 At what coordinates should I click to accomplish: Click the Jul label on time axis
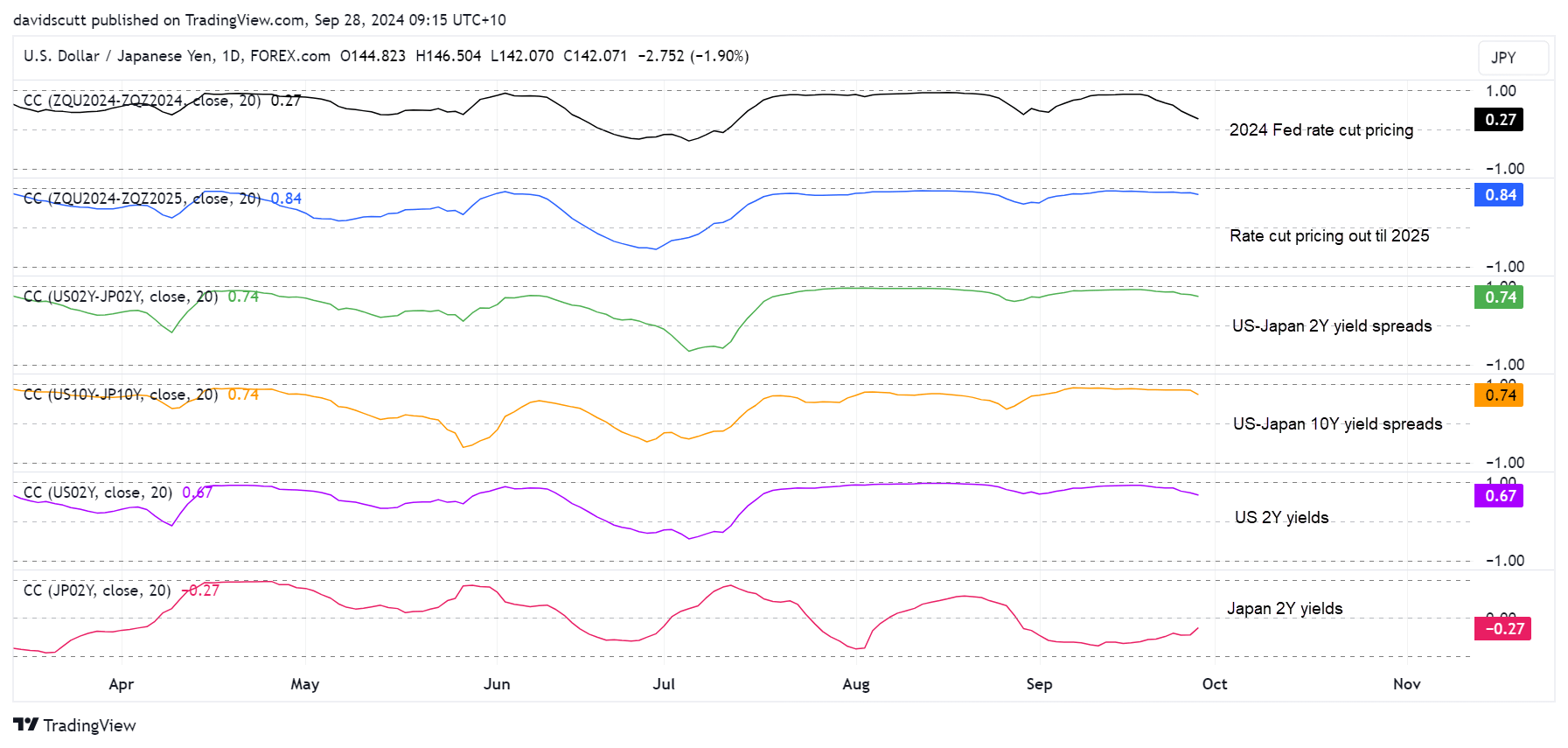pos(664,684)
